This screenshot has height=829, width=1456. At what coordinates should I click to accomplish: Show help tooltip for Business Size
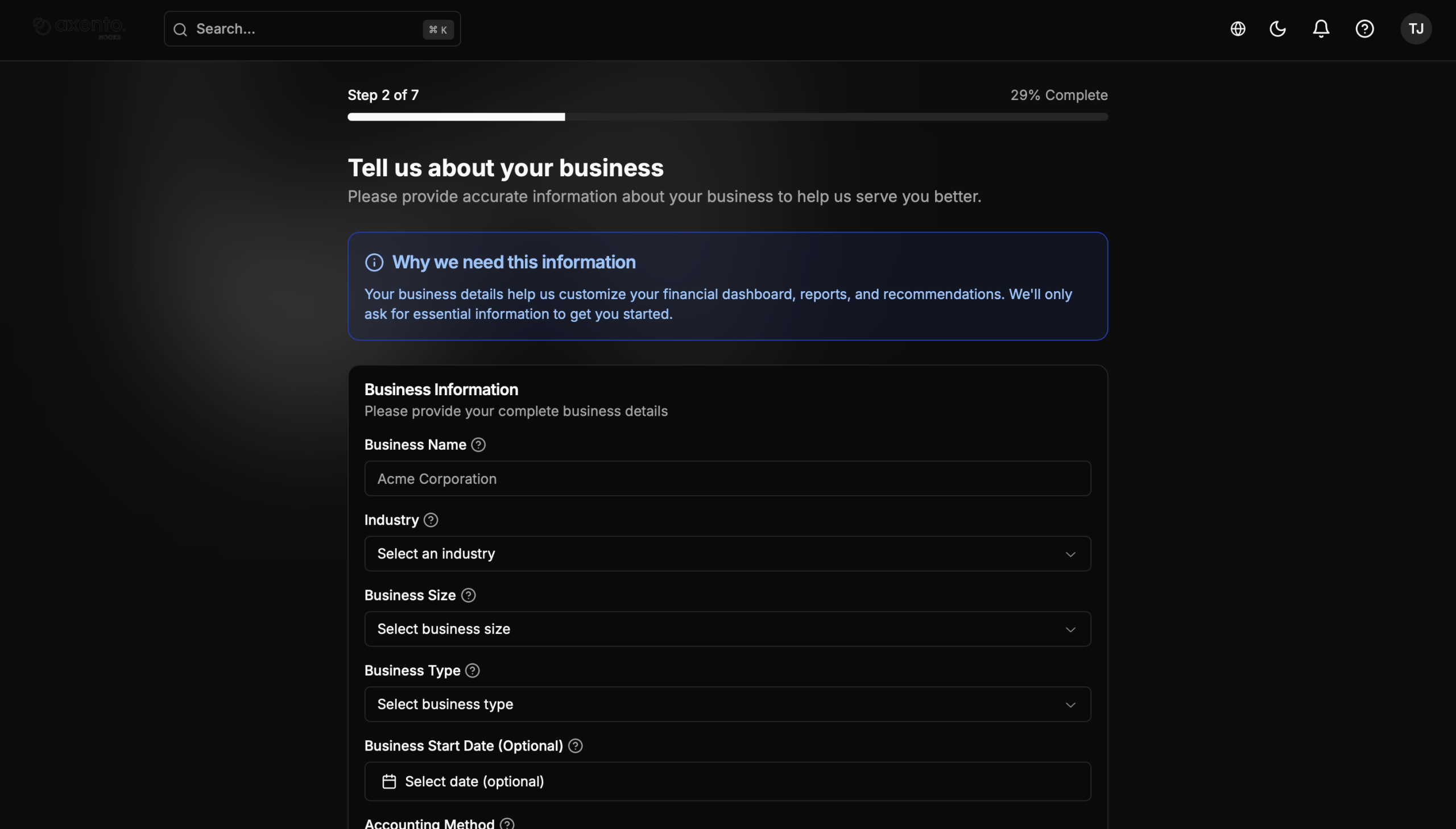(468, 595)
